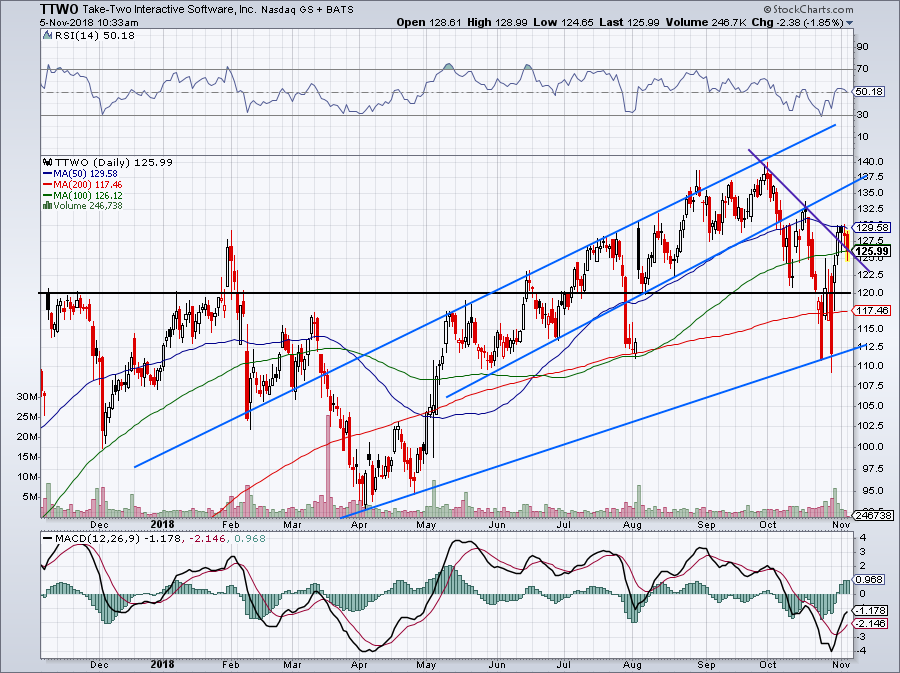Viewport: 900px width, 673px height.
Task: Click the StockCharts.com copyright link
Action: [x=808, y=9]
